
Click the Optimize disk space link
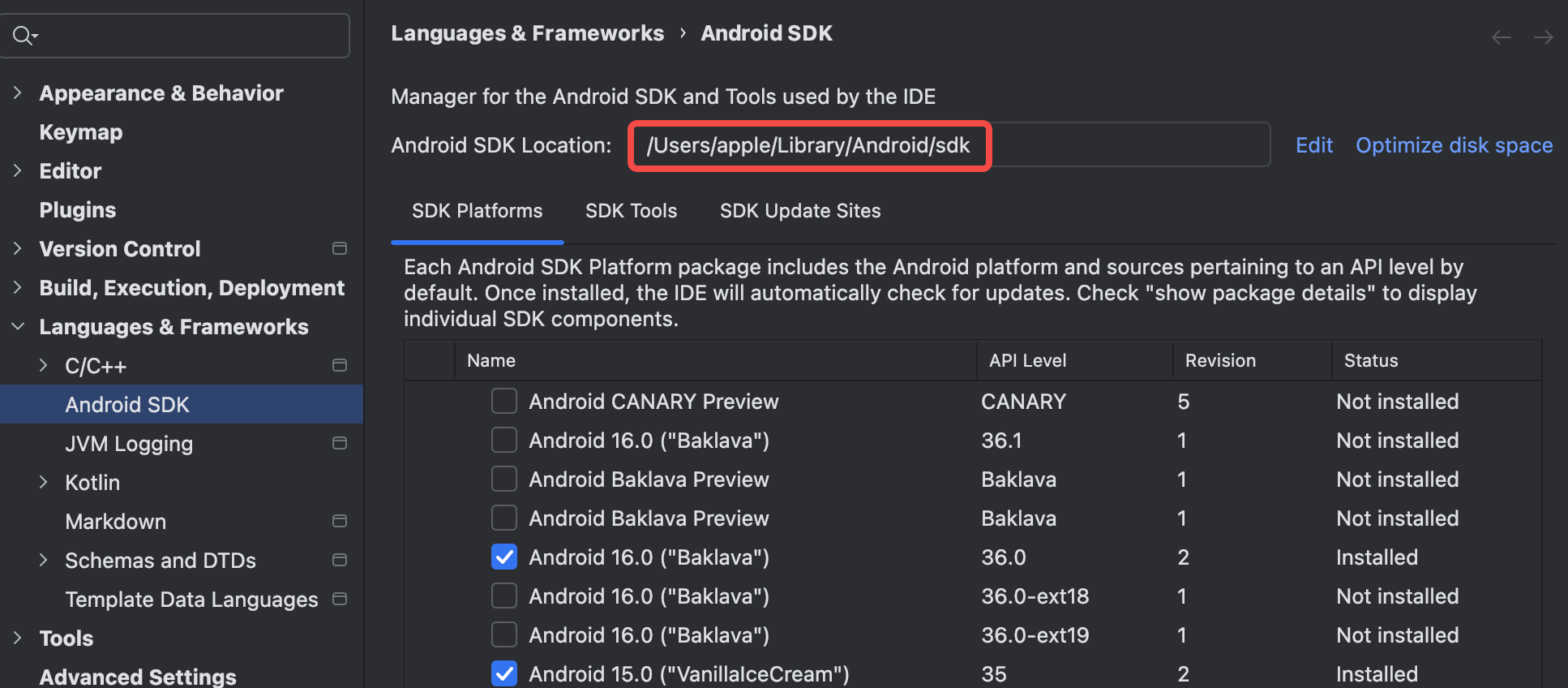(x=1454, y=145)
